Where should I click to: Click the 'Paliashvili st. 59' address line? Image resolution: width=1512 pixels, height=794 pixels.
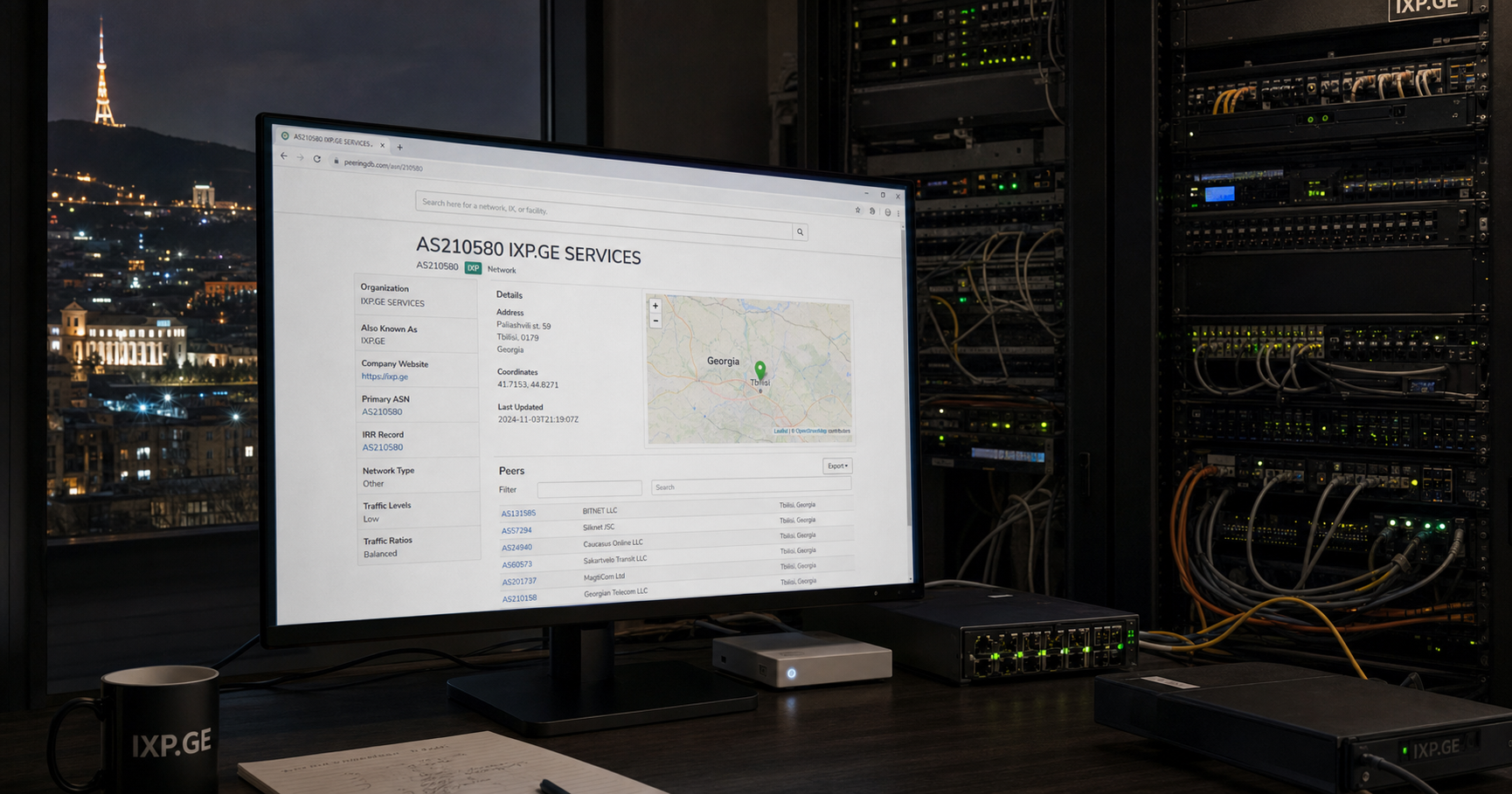tap(524, 326)
